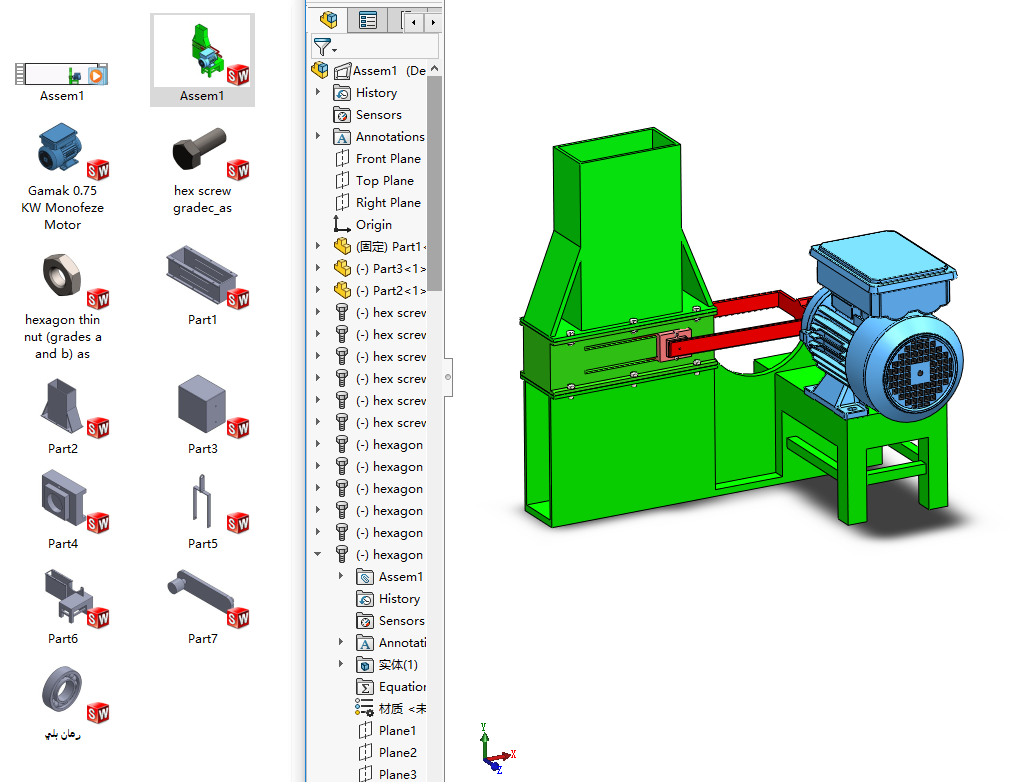
Task: Select the 材质 material item
Action: pos(391,708)
